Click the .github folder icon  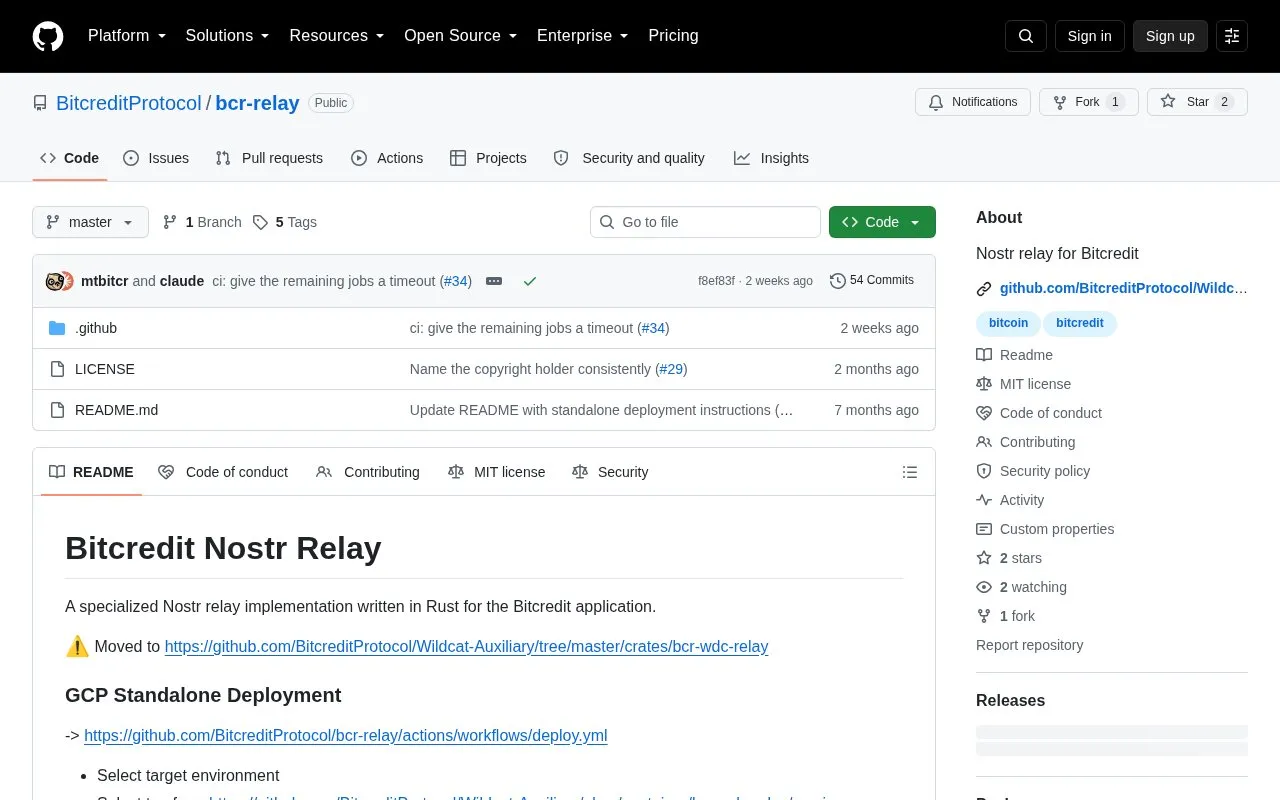[57, 328]
